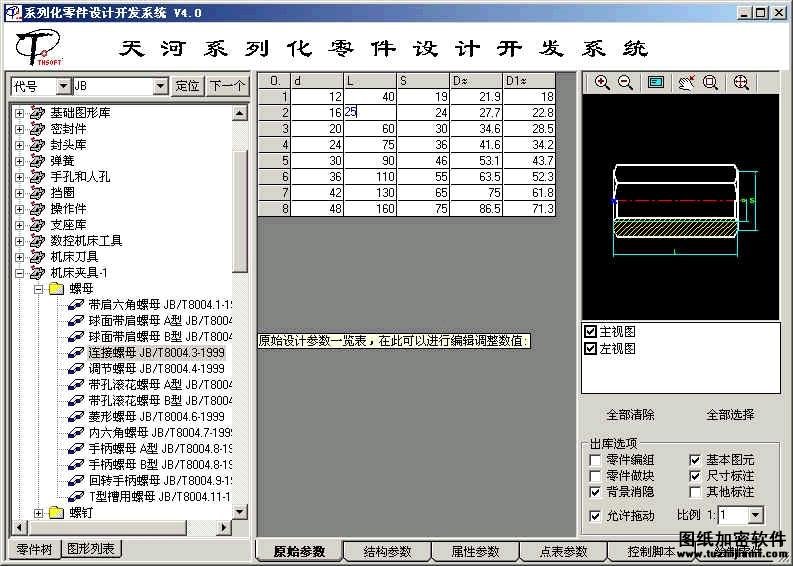Enable the 零件编组 checkbox
Image resolution: width=793 pixels, height=566 pixels.
595,460
